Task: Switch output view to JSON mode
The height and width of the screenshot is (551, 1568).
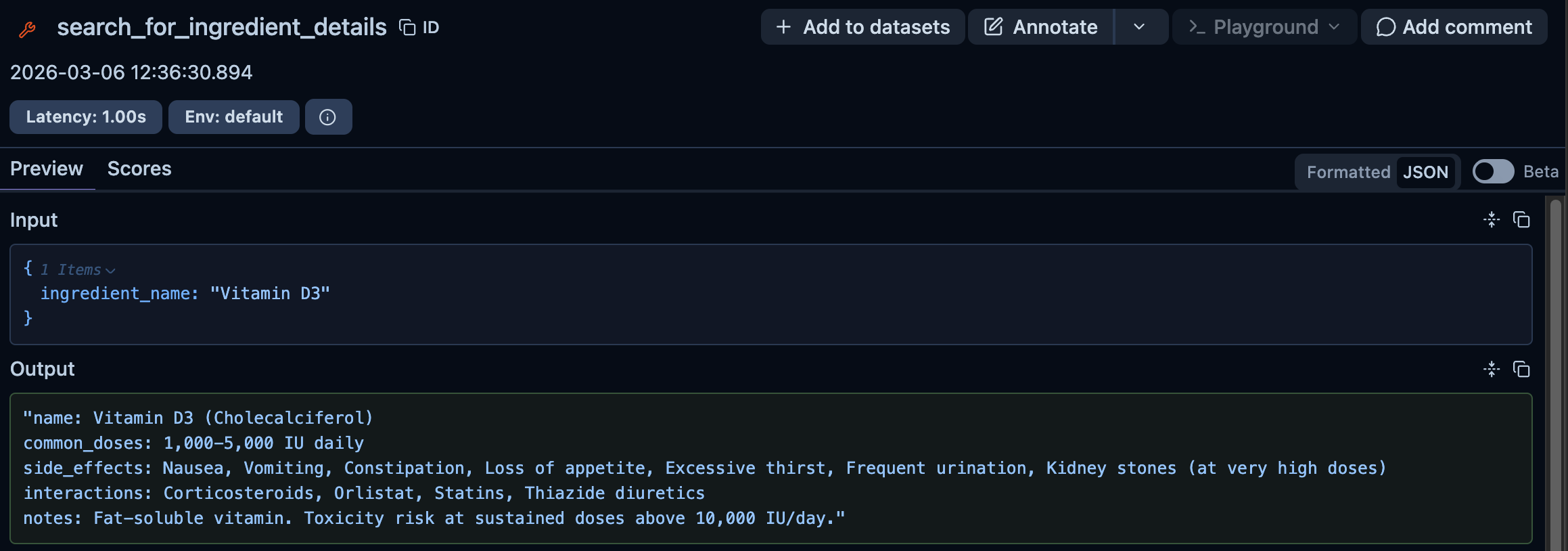Action: click(x=1426, y=171)
